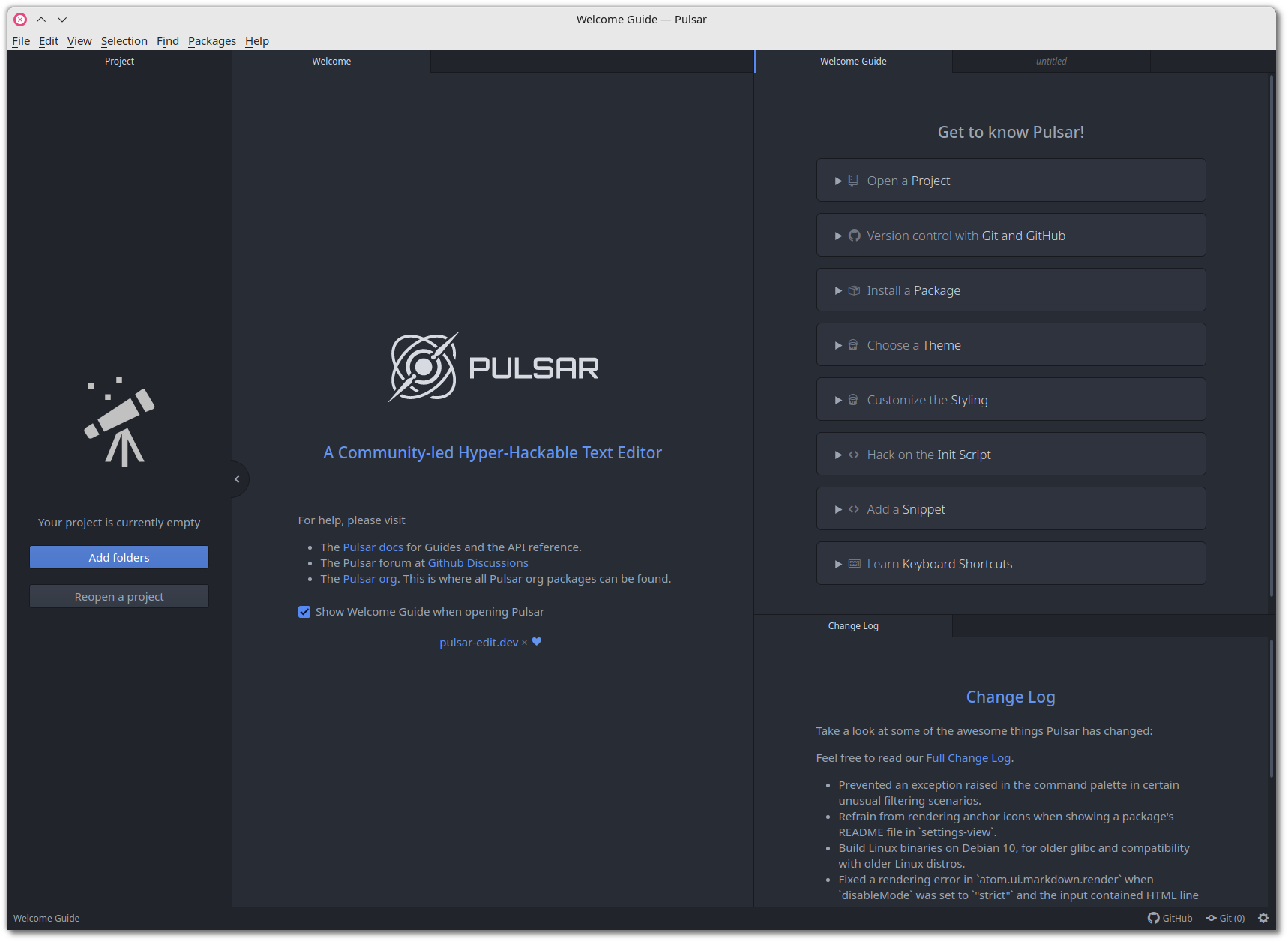The height and width of the screenshot is (942, 1288).
Task: Click the window down-arrow title bar button
Action: click(x=62, y=19)
